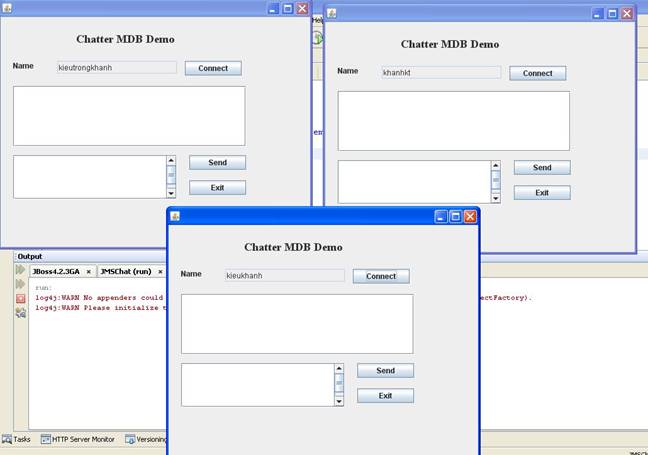Open the Versioning panel in the bottom bar
The height and width of the screenshot is (455, 648).
click(145, 439)
